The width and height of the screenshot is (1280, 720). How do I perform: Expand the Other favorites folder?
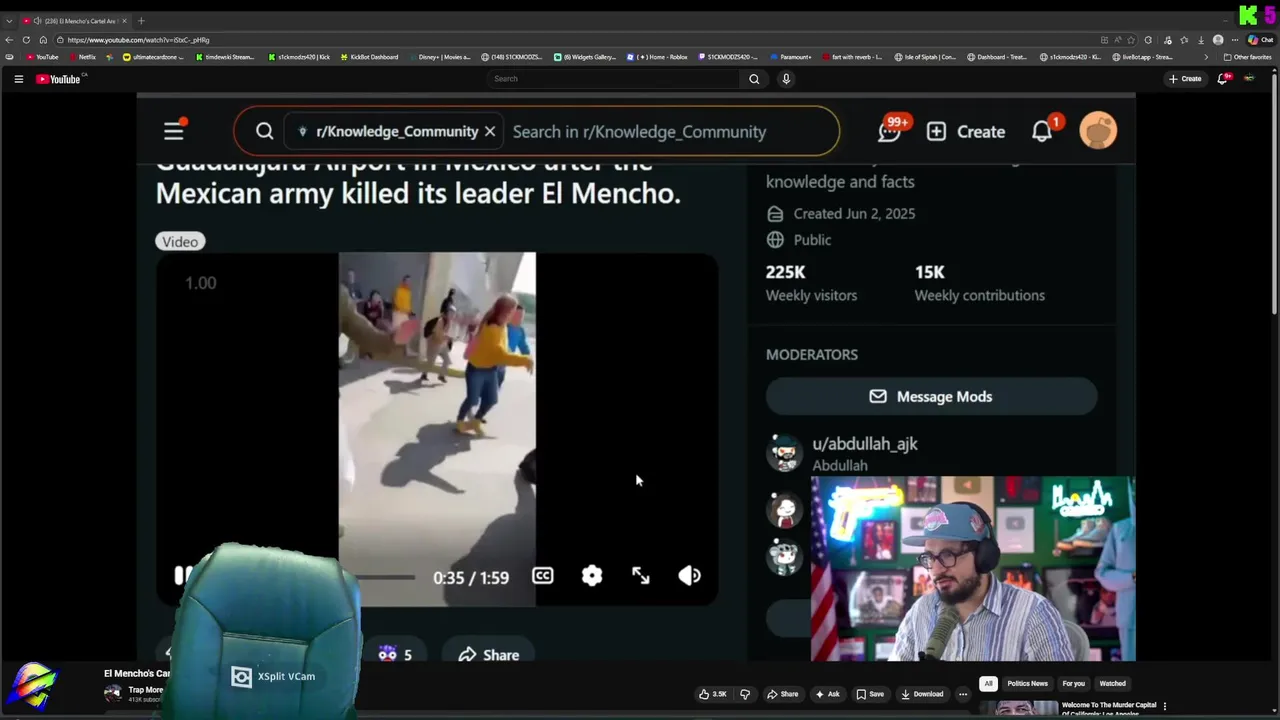1248,57
